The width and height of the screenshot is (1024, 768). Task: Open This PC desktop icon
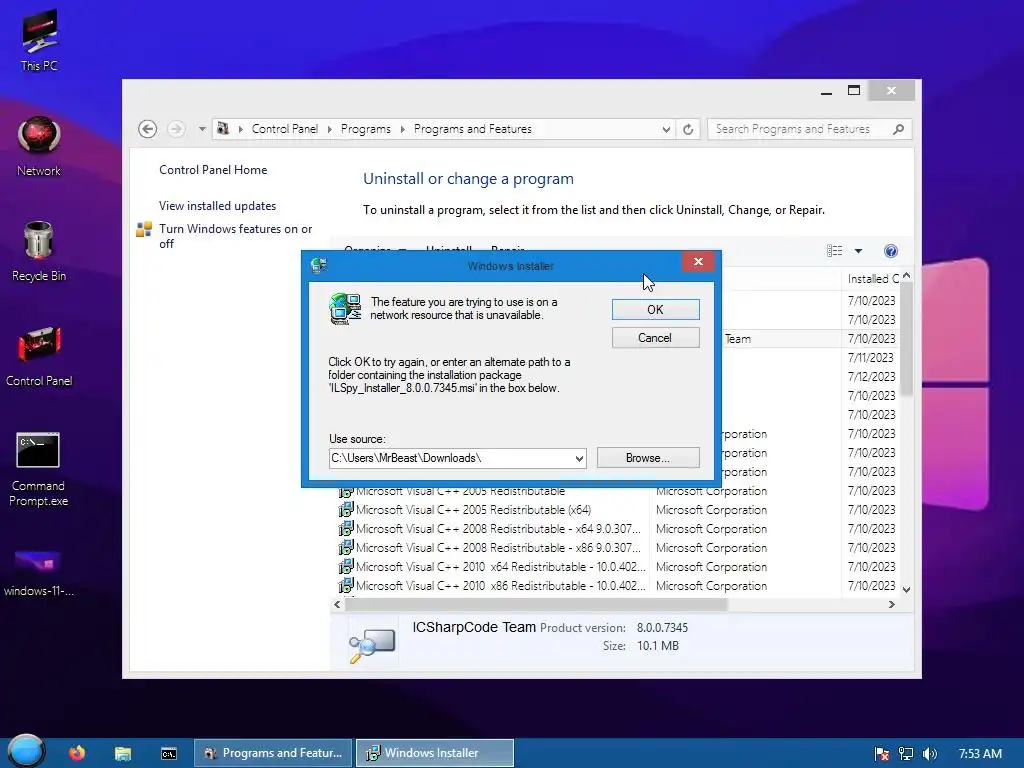[39, 40]
